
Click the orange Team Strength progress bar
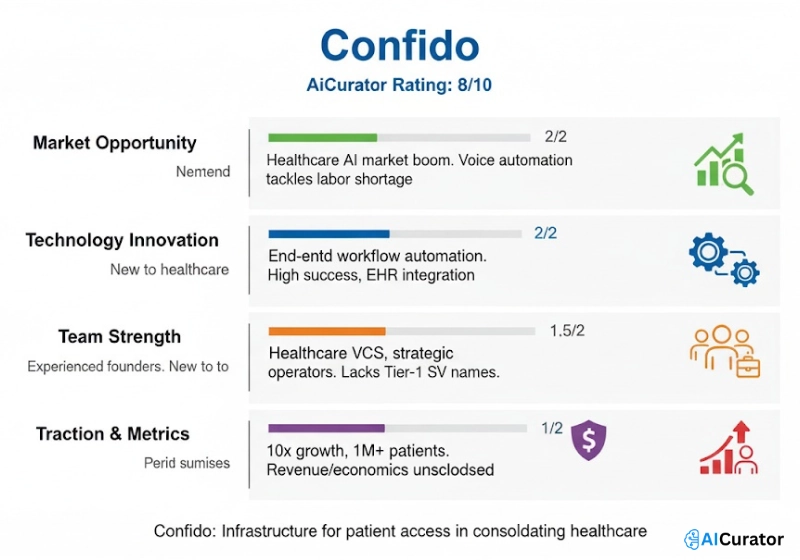326,331
